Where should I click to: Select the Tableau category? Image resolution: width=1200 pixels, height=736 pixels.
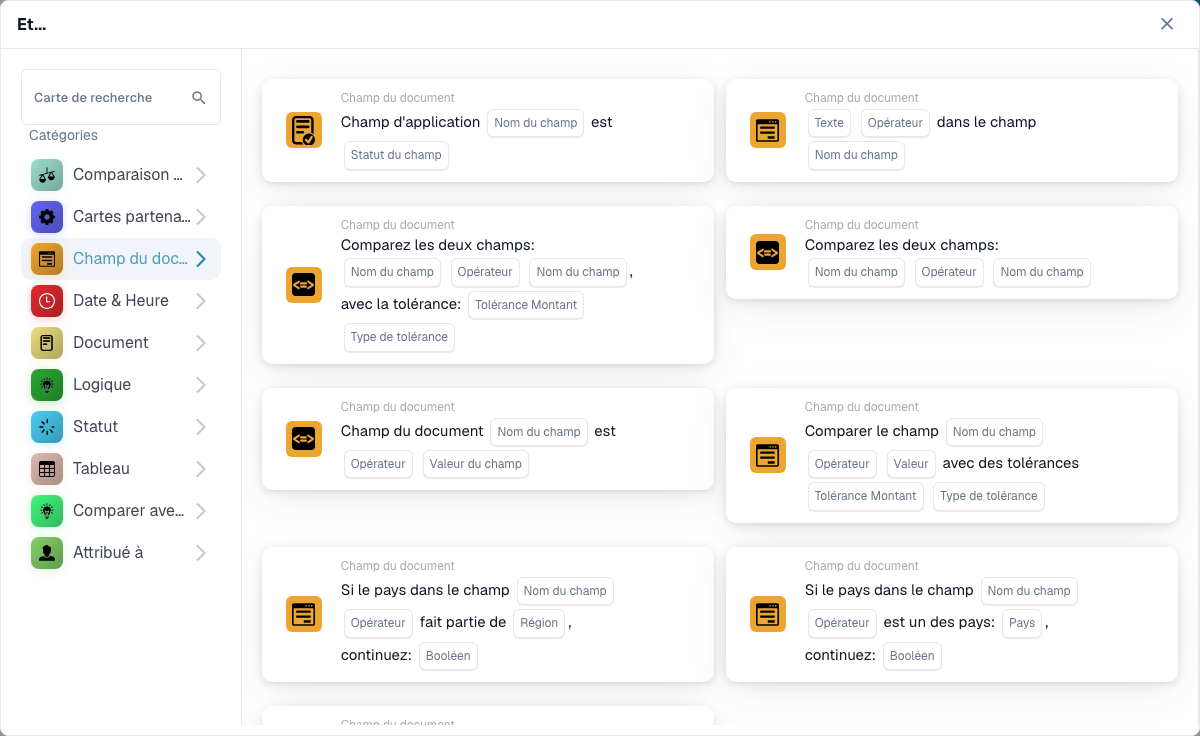coord(121,469)
